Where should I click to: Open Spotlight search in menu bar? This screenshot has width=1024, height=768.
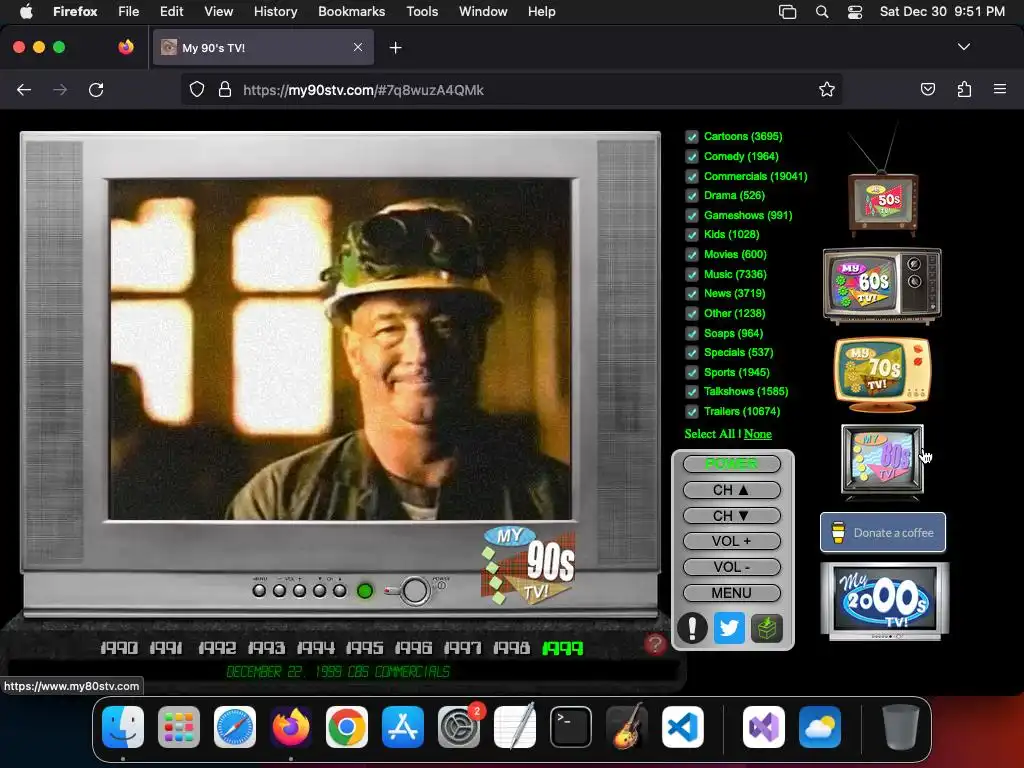tap(822, 12)
